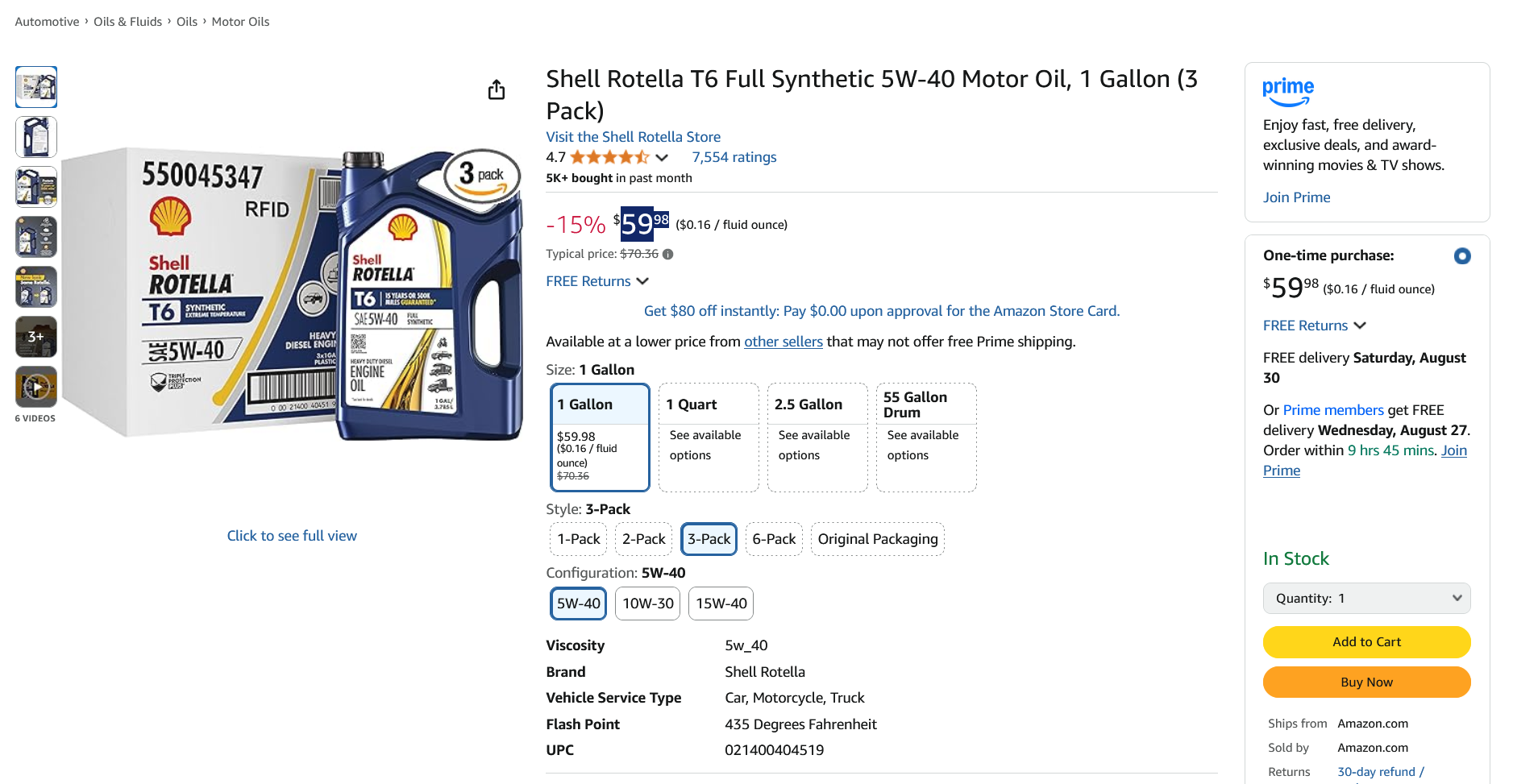Open the 6 videos thumbnail
Screen dimensions: 1513x784
(36, 388)
